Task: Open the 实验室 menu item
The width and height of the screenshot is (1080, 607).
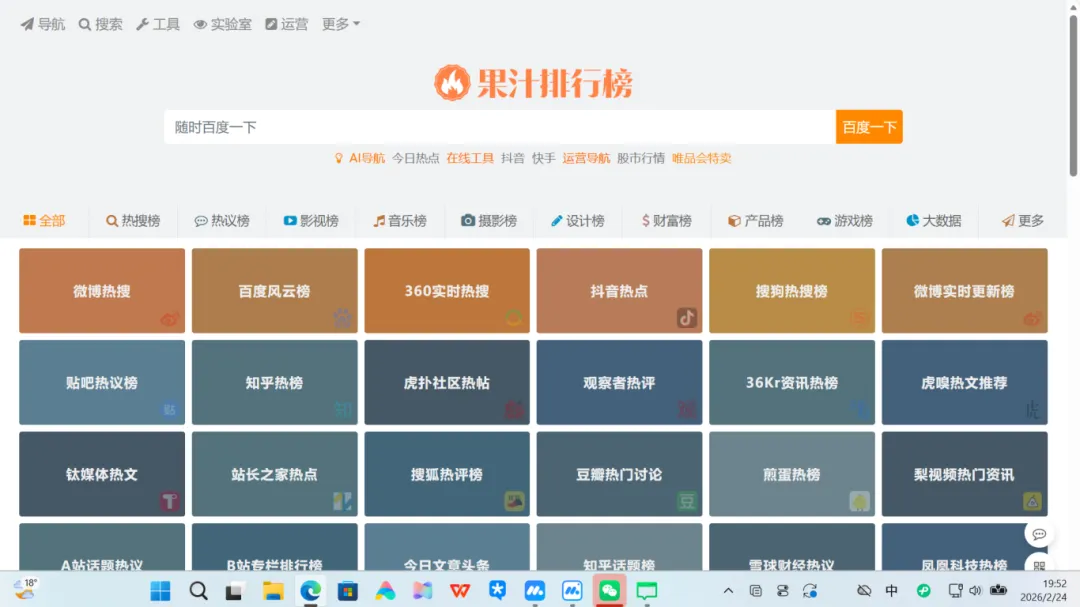Action: point(222,24)
